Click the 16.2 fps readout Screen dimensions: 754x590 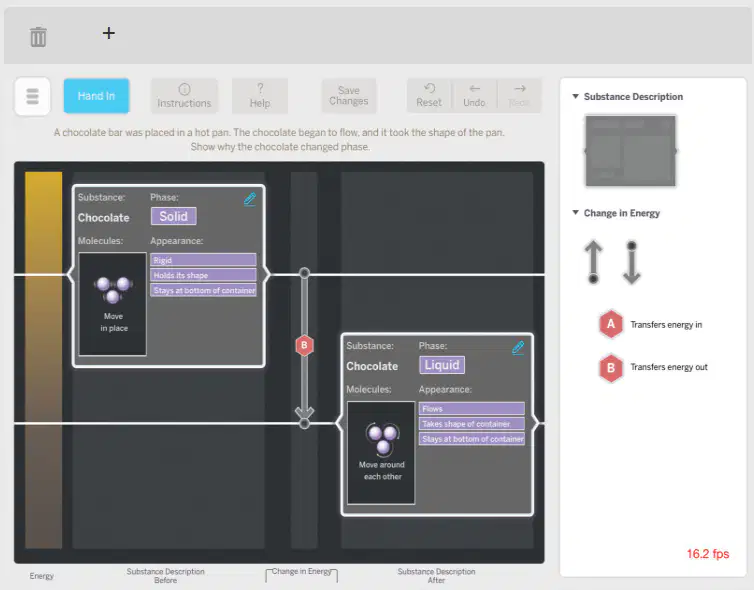[x=708, y=553]
